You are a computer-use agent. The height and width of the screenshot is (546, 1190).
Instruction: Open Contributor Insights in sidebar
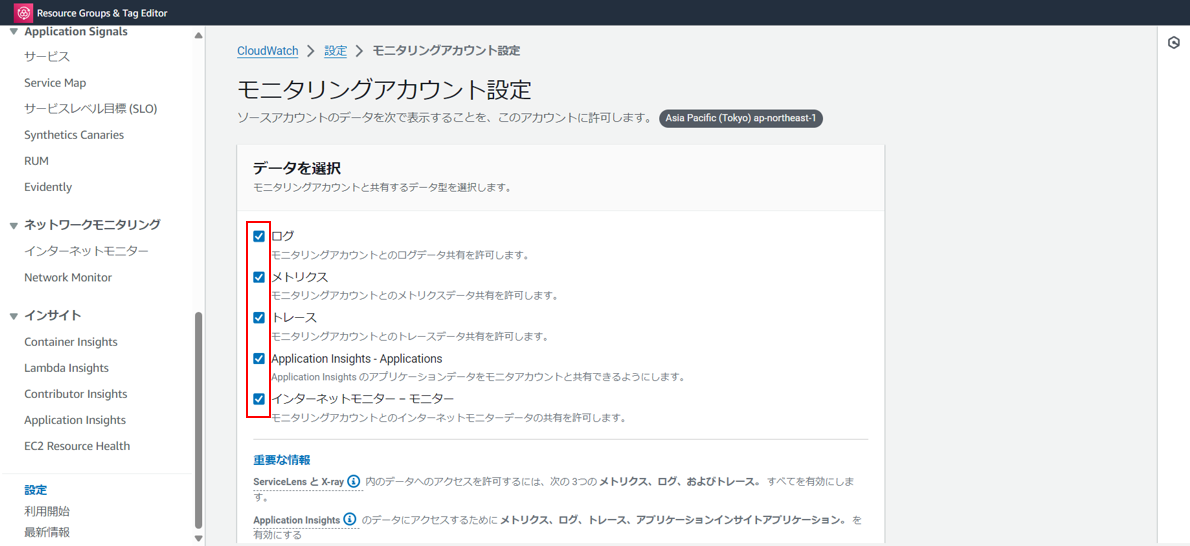76,394
